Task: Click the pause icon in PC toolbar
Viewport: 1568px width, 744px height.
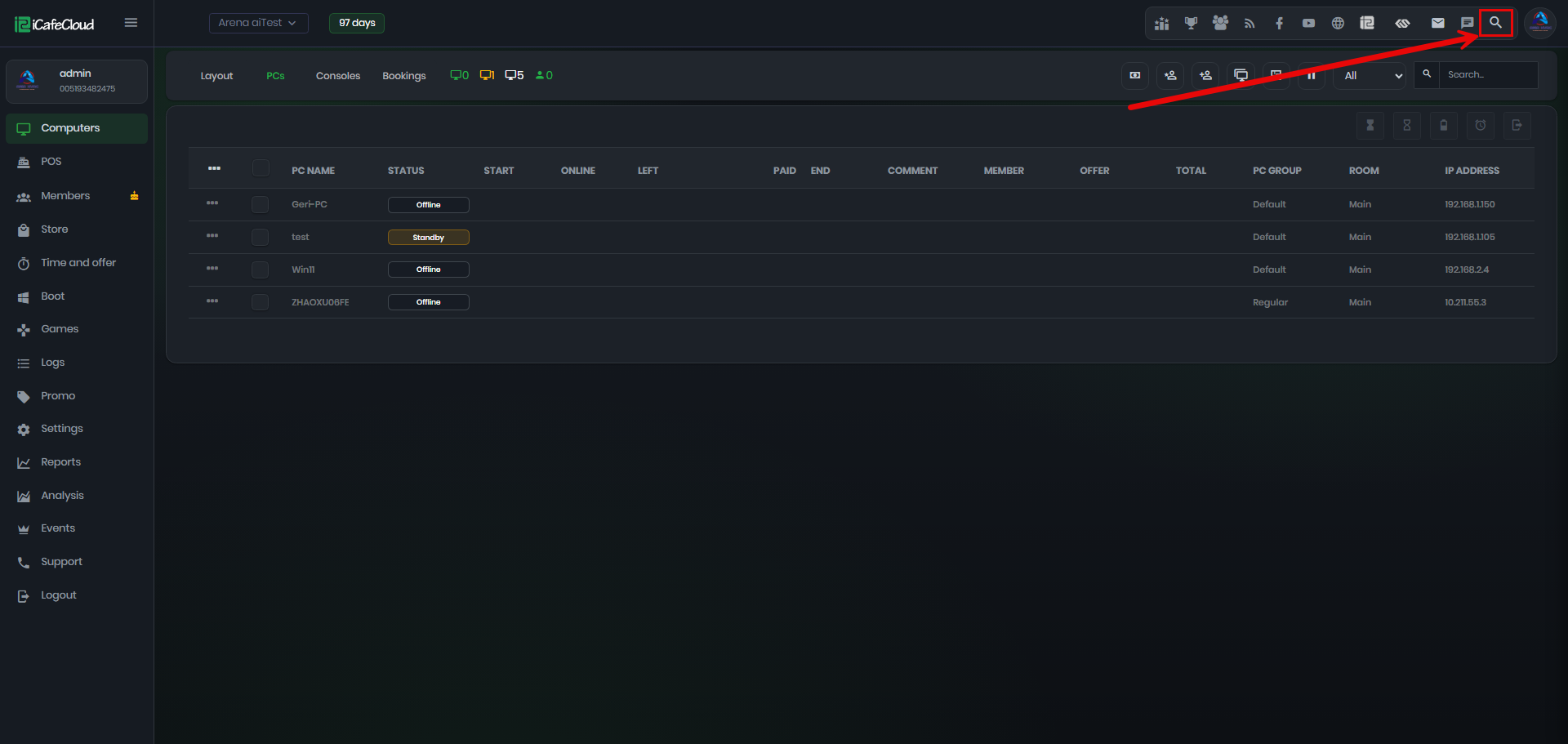Action: coord(1312,75)
